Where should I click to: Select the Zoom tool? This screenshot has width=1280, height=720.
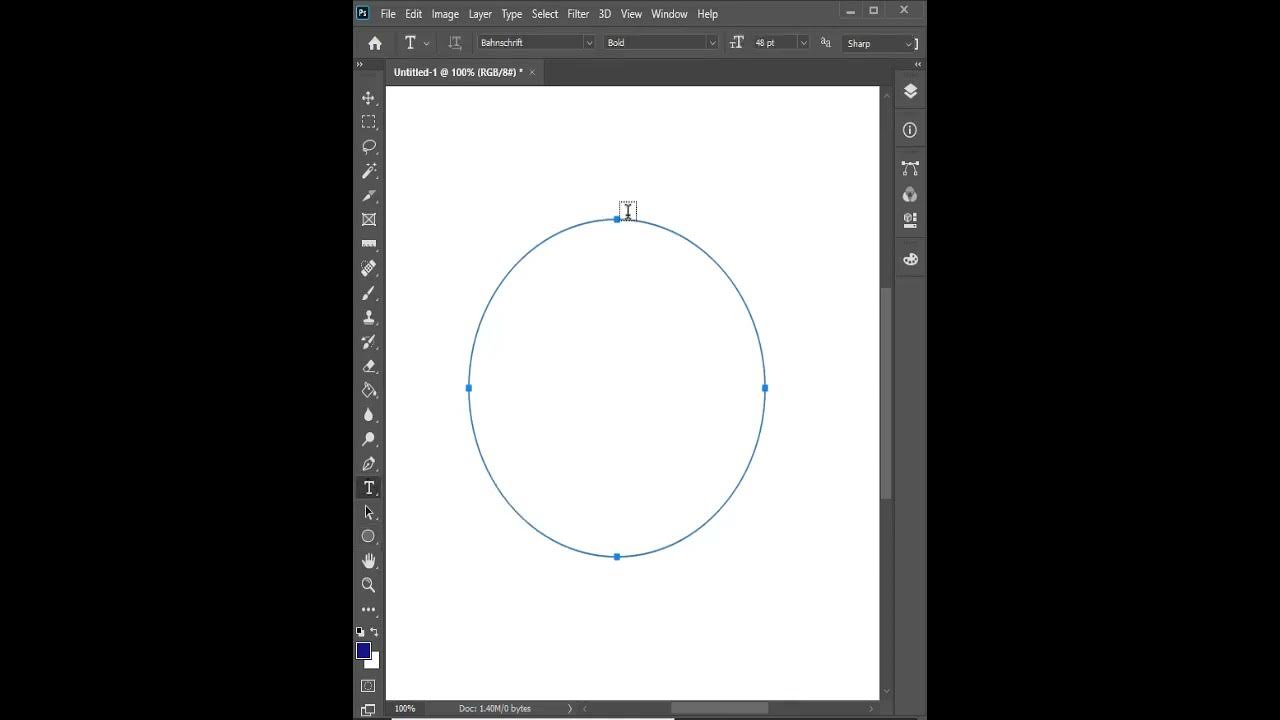[369, 585]
